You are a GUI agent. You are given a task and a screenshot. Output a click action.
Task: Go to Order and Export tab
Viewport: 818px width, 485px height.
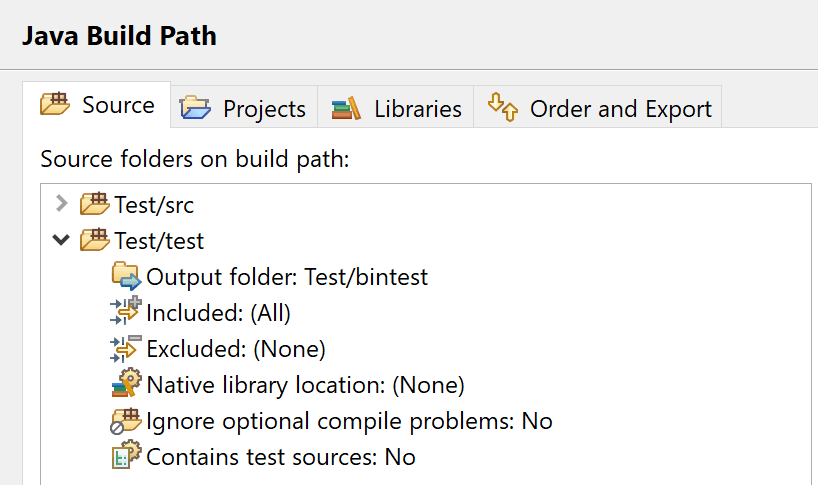coord(598,108)
